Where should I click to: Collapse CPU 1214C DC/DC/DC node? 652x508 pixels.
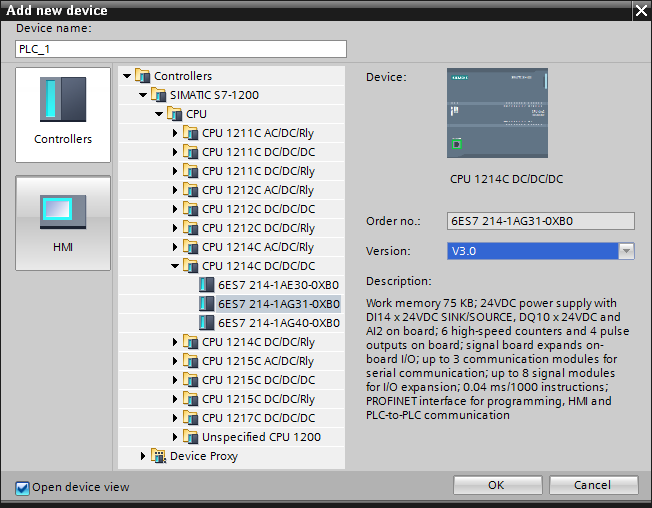175,266
